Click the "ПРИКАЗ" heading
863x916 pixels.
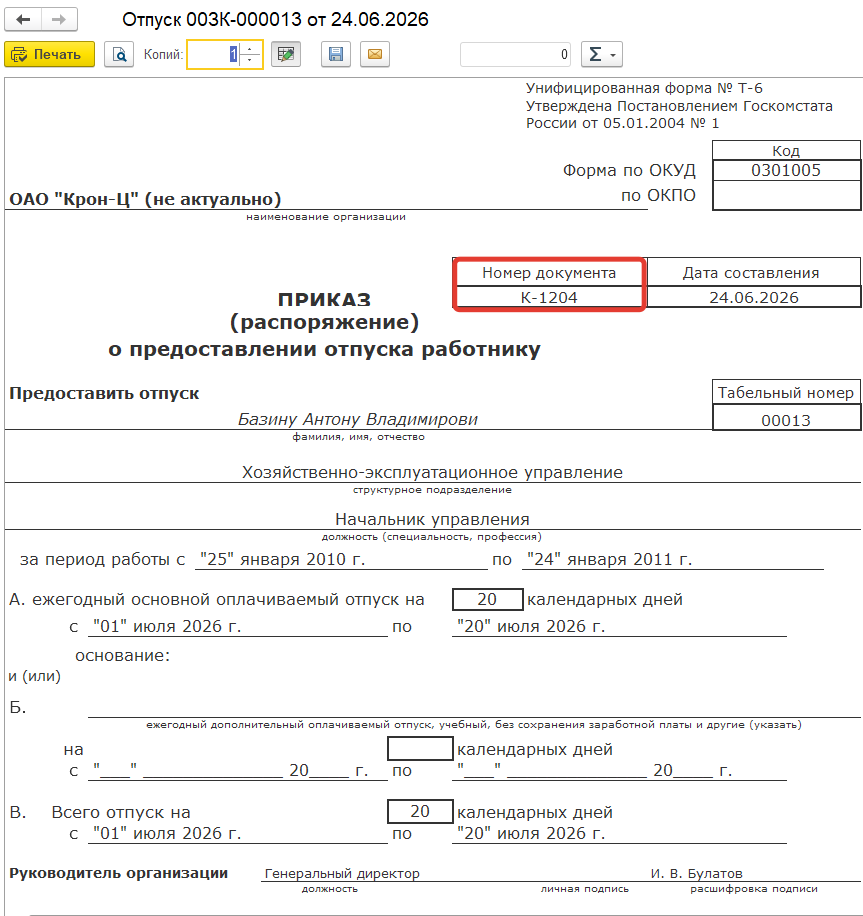pyautogui.click(x=324, y=300)
